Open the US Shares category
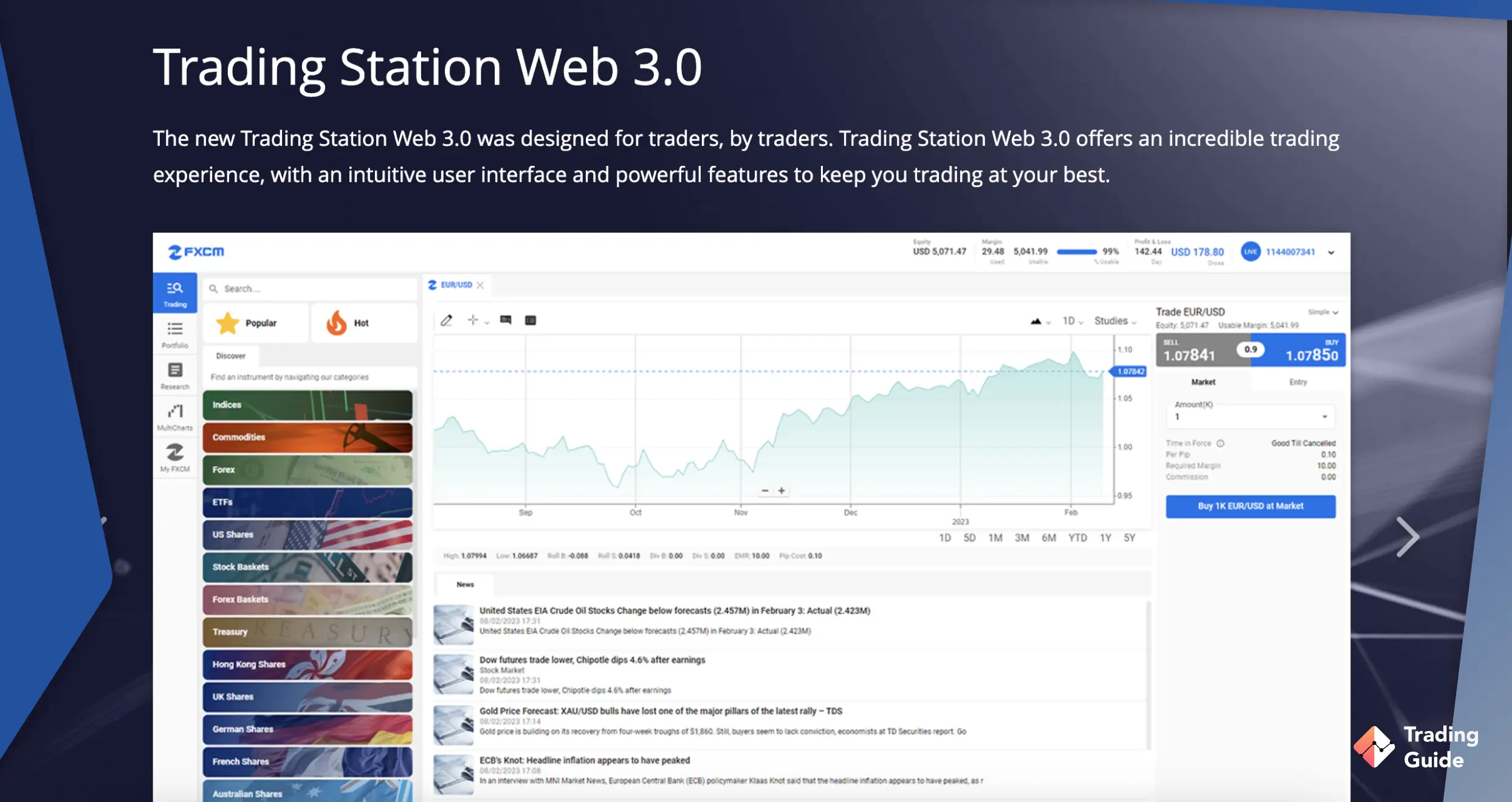Image resolution: width=1512 pixels, height=802 pixels. [x=308, y=535]
